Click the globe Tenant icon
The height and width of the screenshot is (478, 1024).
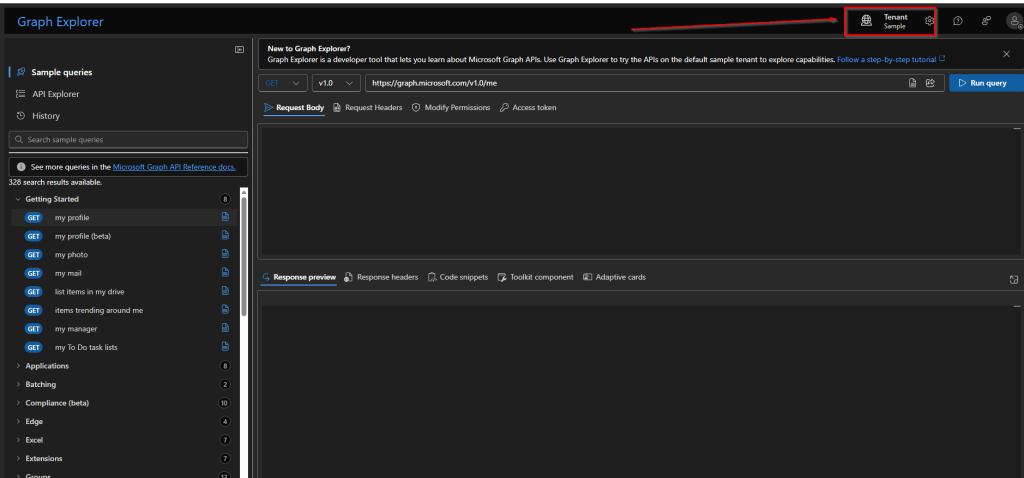pyautogui.click(x=866, y=21)
